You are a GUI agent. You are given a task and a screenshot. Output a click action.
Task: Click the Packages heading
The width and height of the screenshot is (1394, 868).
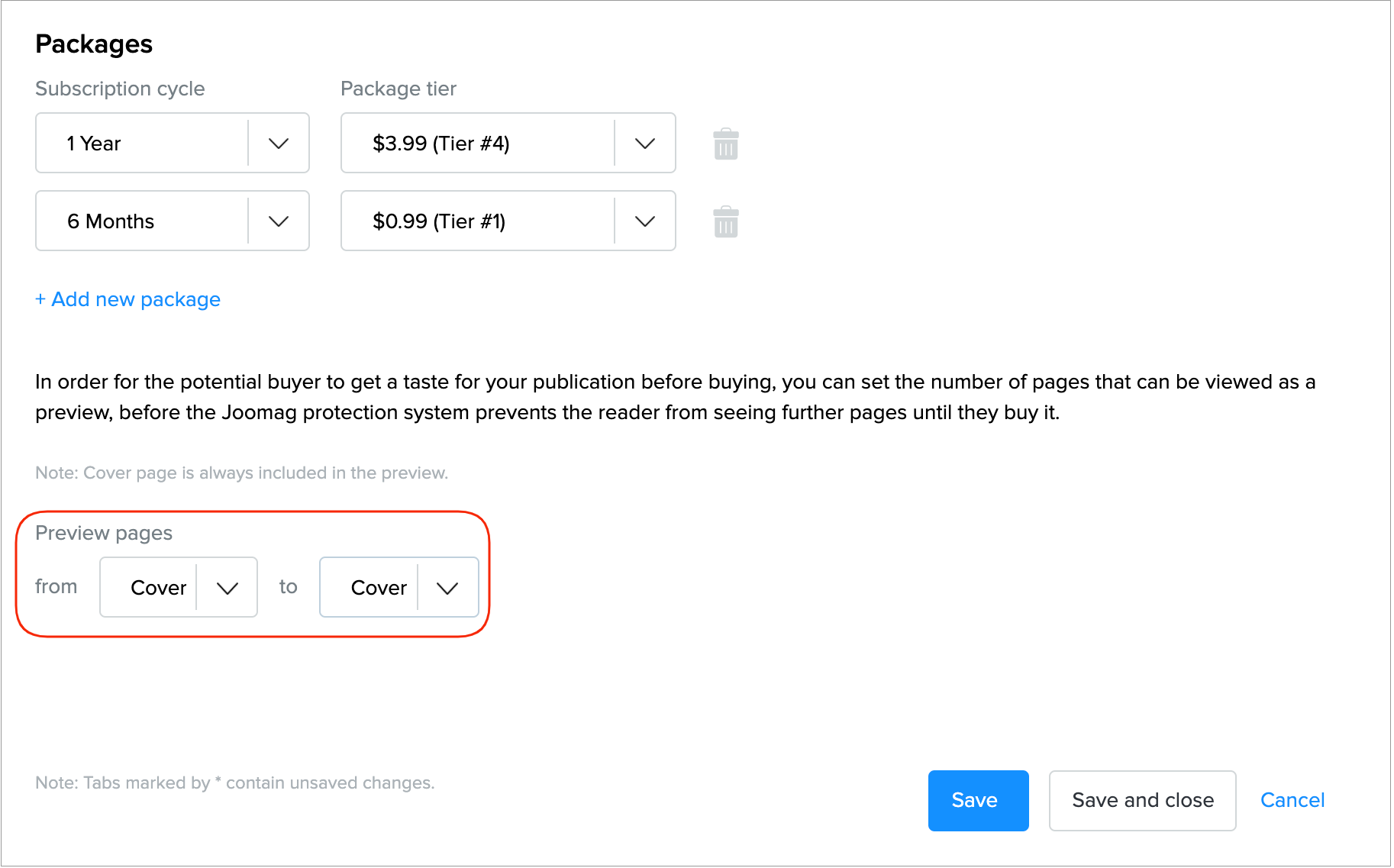tap(94, 44)
